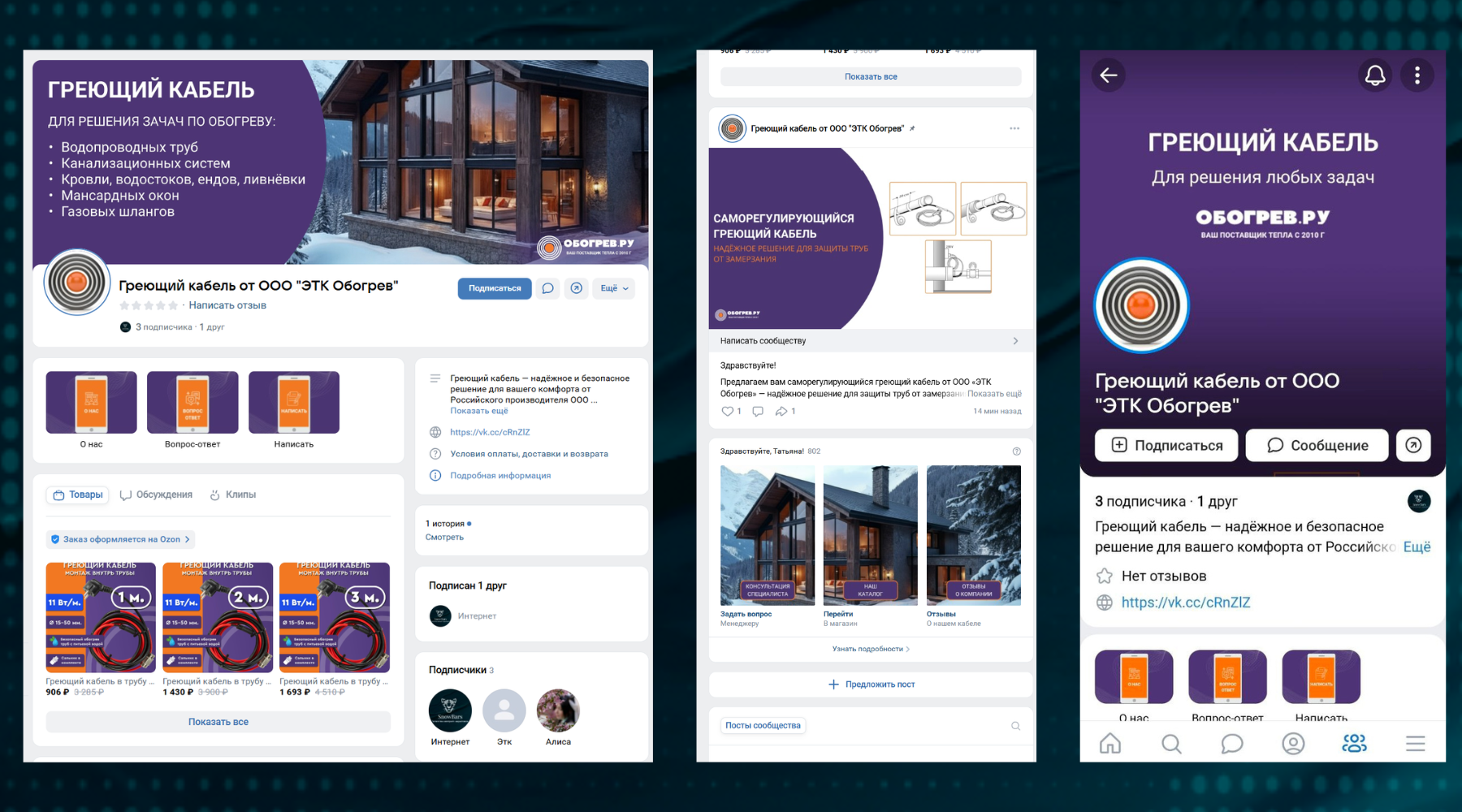Viewport: 1462px width, 812px height.
Task: Switch to the Обсуждения tab
Action: tap(156, 495)
